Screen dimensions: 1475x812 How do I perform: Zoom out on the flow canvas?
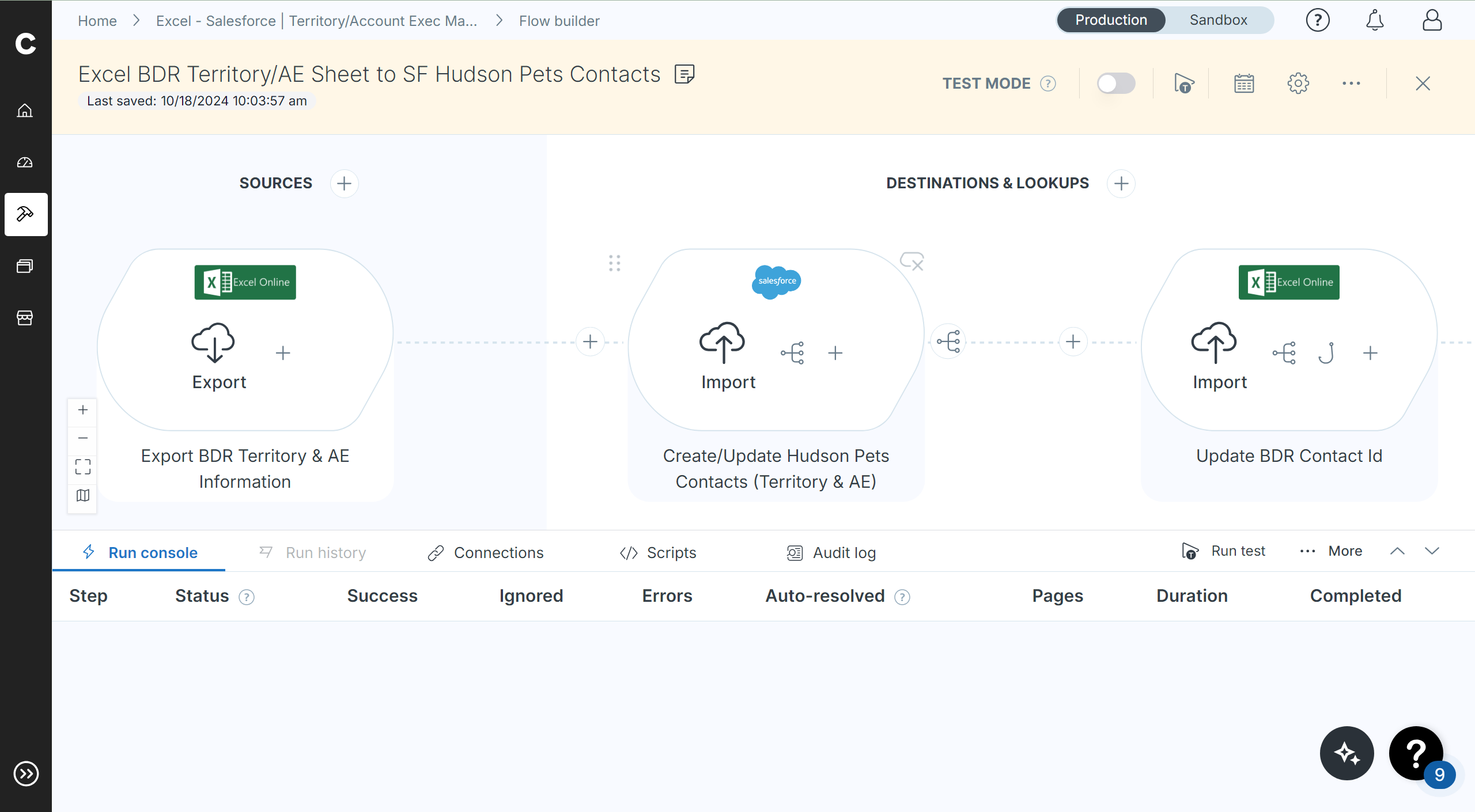tap(83, 438)
